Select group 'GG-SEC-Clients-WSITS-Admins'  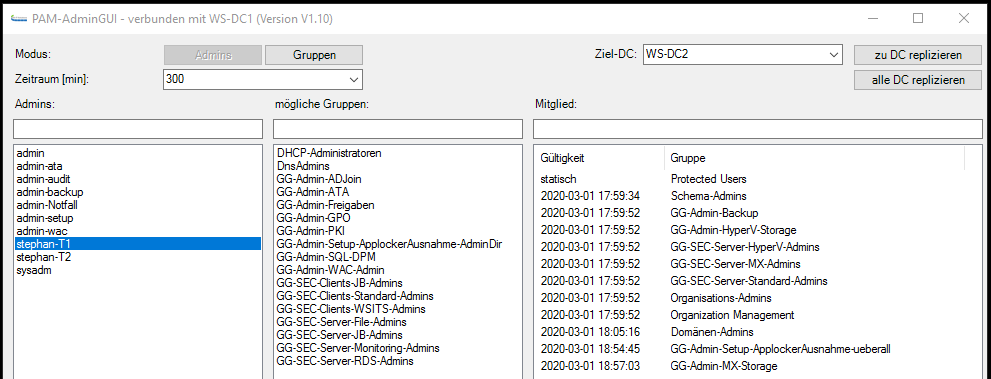(398, 309)
